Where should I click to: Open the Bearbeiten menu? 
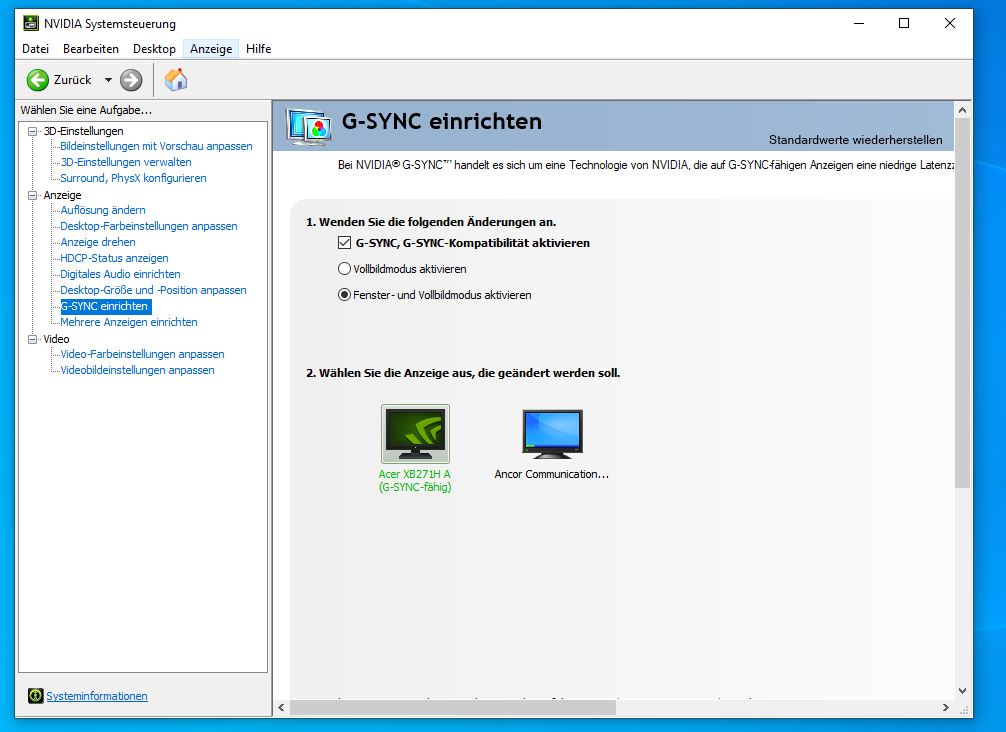[90, 49]
